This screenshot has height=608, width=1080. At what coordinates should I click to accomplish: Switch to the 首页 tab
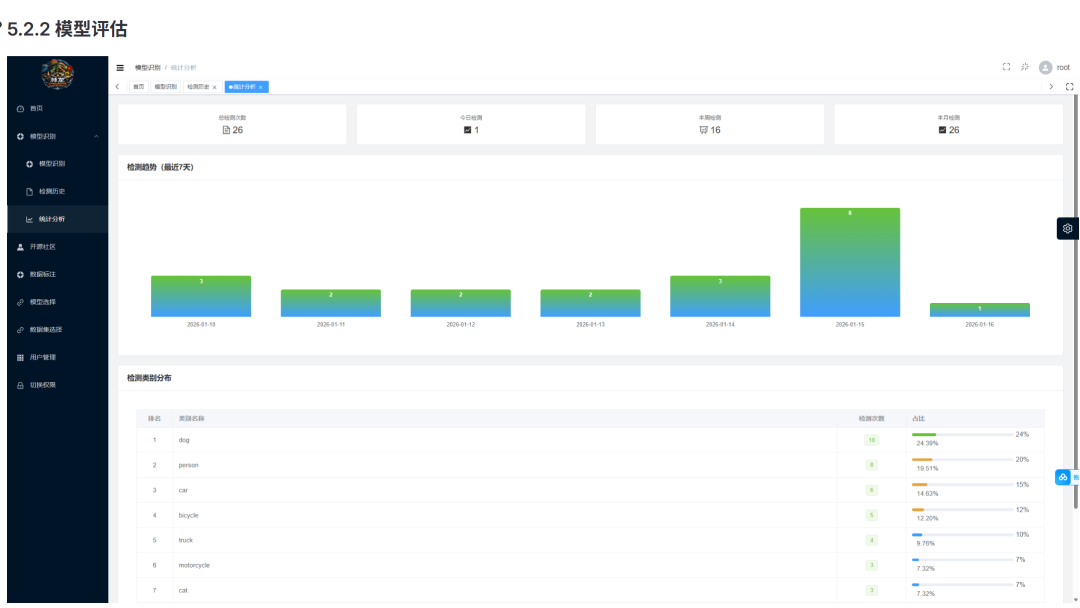[x=138, y=87]
